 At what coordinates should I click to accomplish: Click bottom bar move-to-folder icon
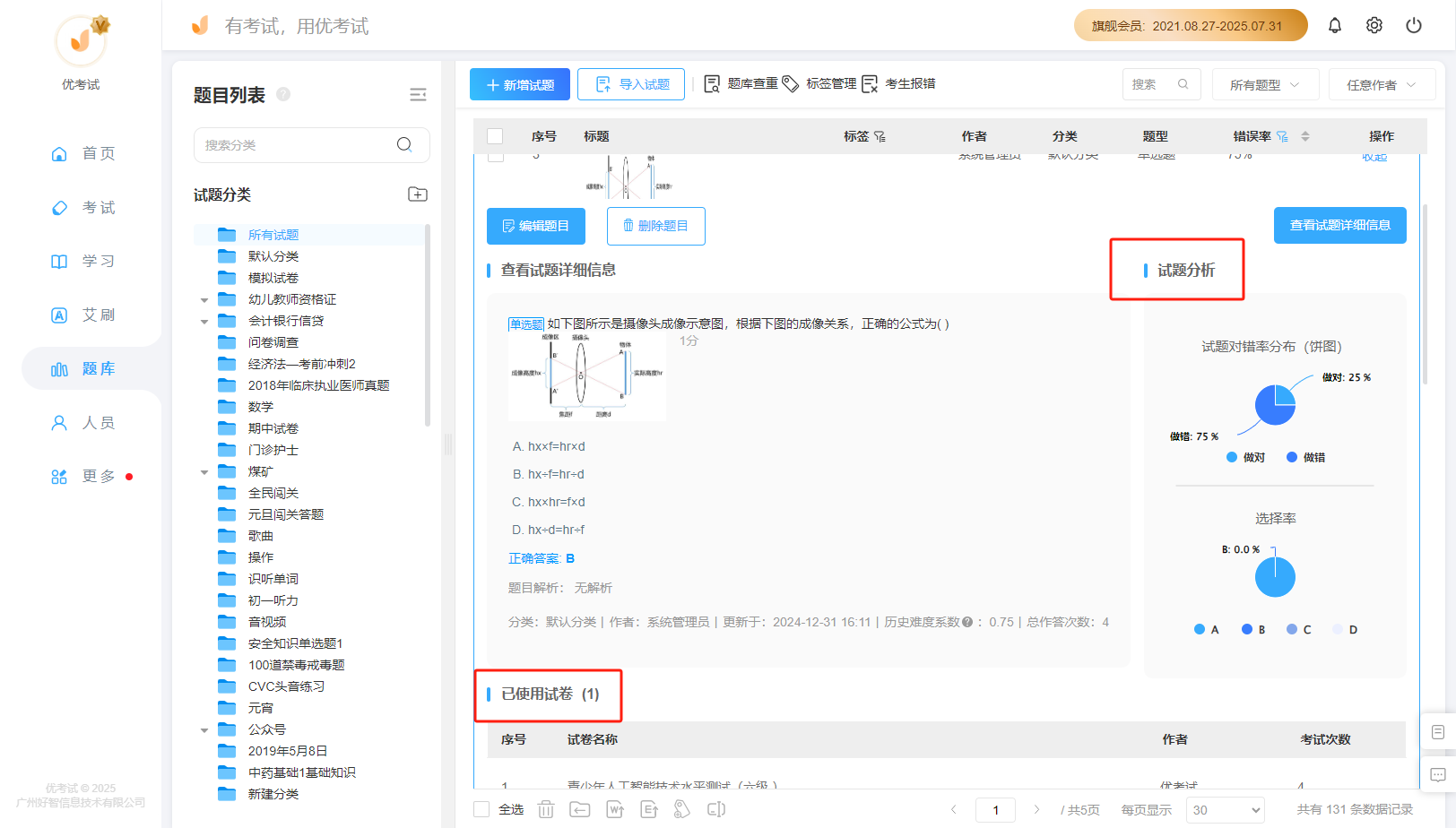click(x=580, y=809)
